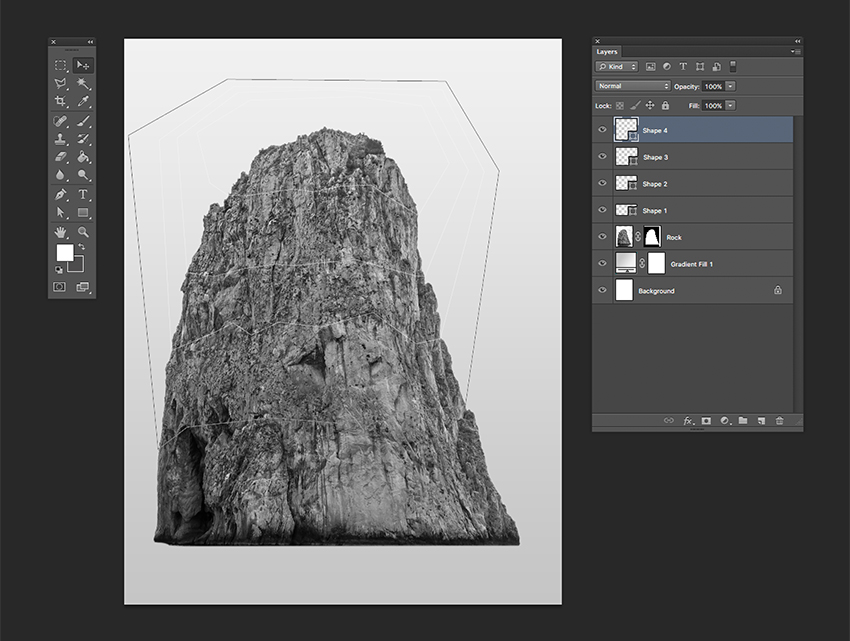The width and height of the screenshot is (850, 641).
Task: Toggle Quick Mask mode
Action: point(60,287)
